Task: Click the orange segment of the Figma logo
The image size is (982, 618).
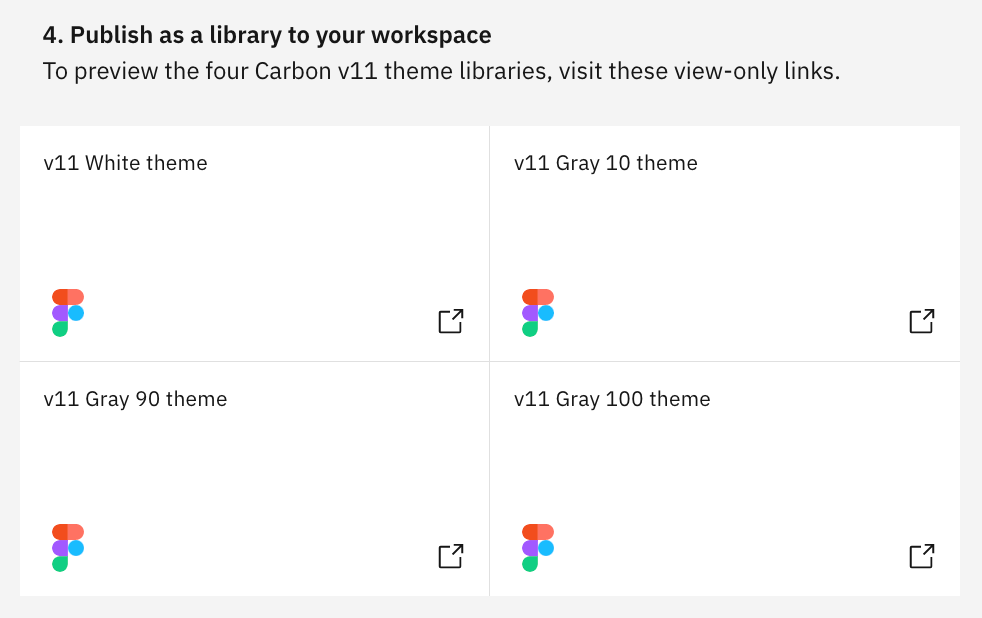Action: tap(66, 294)
